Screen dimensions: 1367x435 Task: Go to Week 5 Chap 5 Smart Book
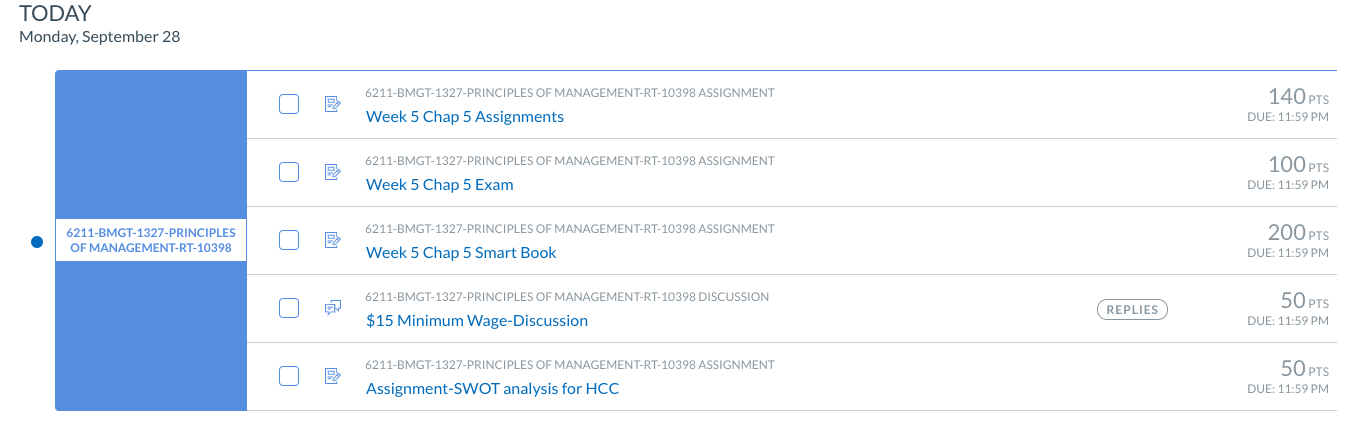(461, 253)
